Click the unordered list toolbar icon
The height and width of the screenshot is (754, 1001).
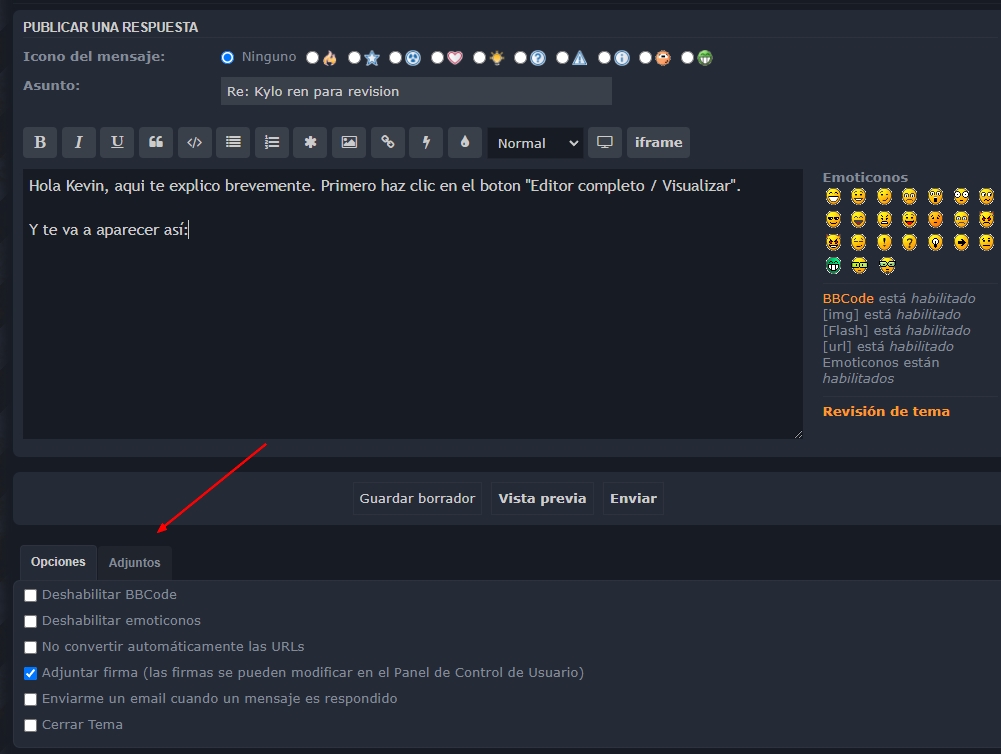tap(233, 143)
